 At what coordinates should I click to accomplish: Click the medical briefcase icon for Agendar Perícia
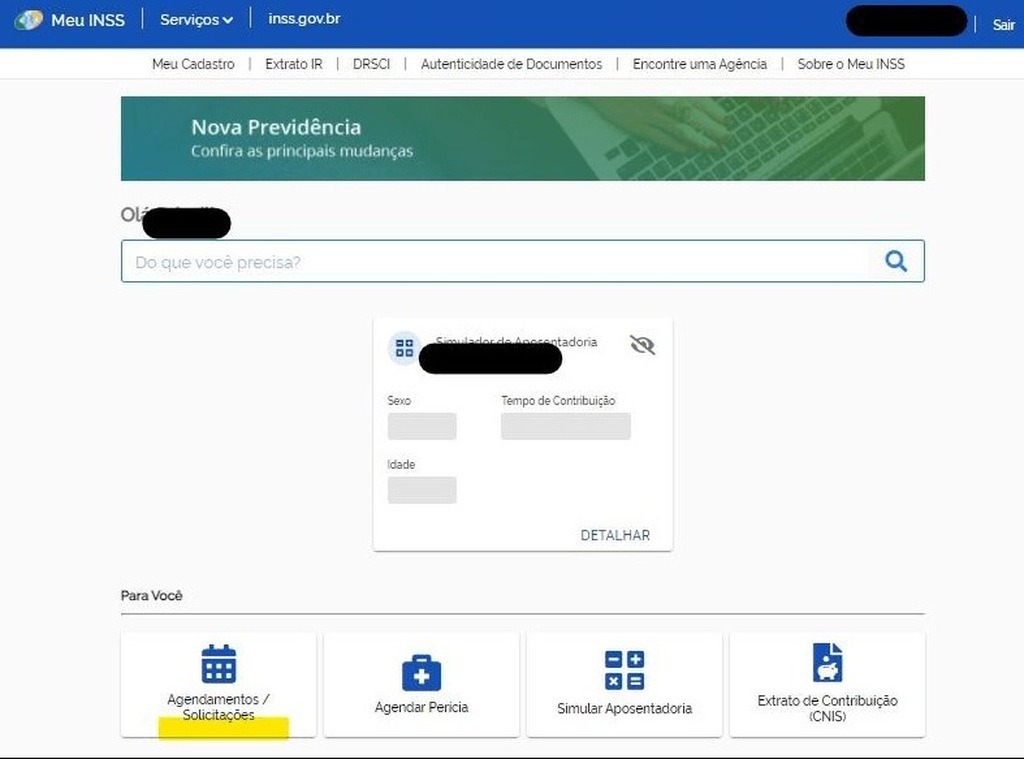pyautogui.click(x=421, y=673)
